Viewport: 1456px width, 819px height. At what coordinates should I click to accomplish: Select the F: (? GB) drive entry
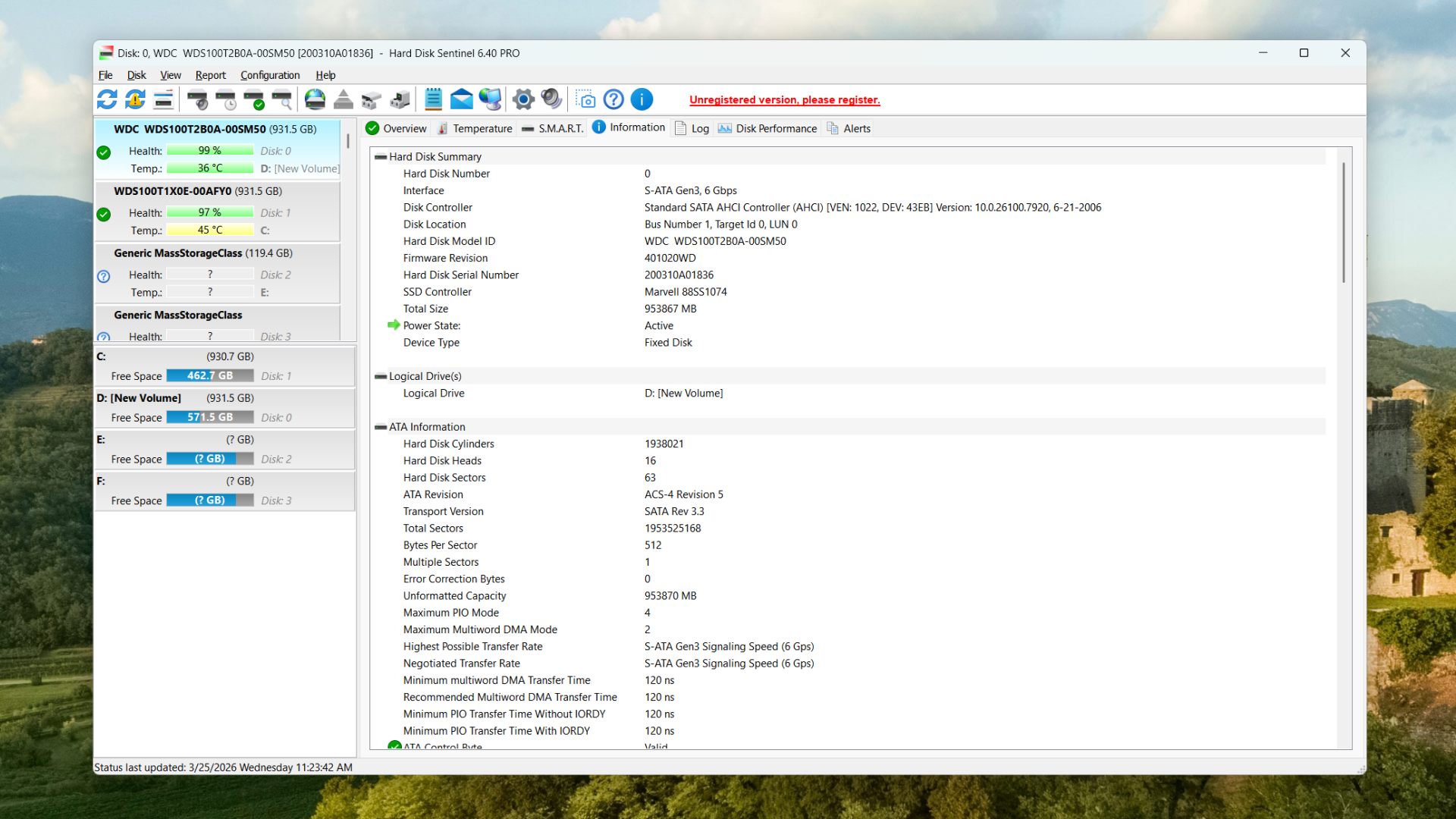click(x=224, y=491)
